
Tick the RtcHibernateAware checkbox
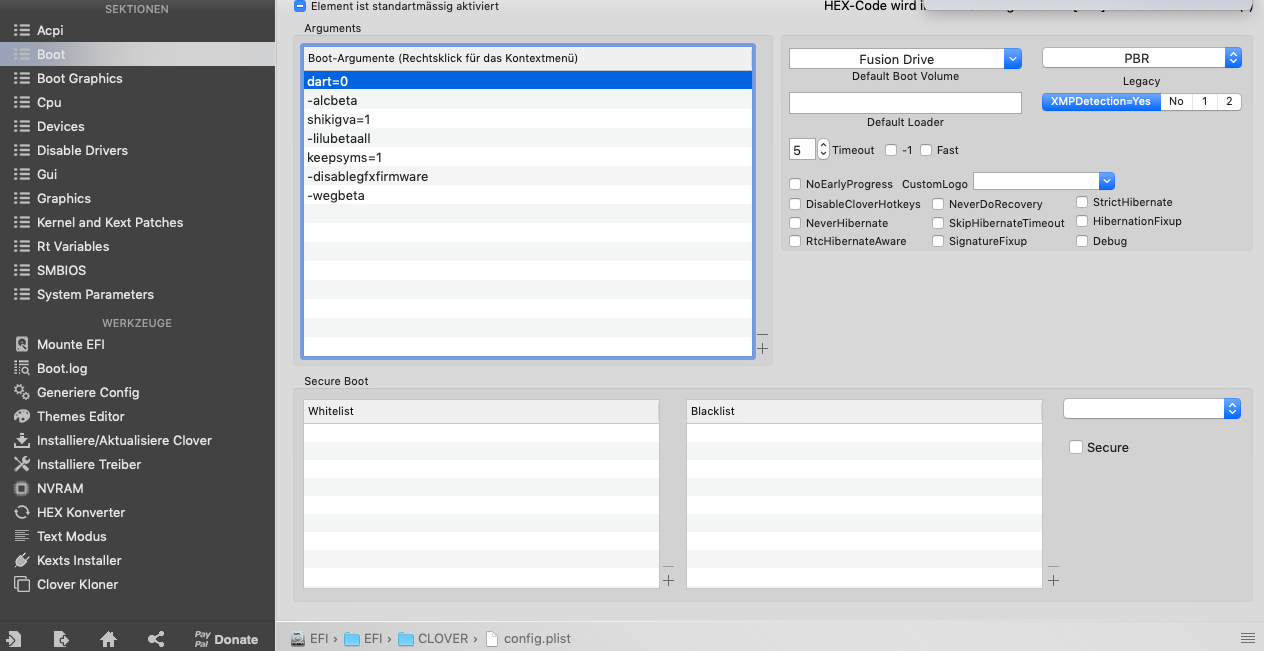[x=795, y=241]
